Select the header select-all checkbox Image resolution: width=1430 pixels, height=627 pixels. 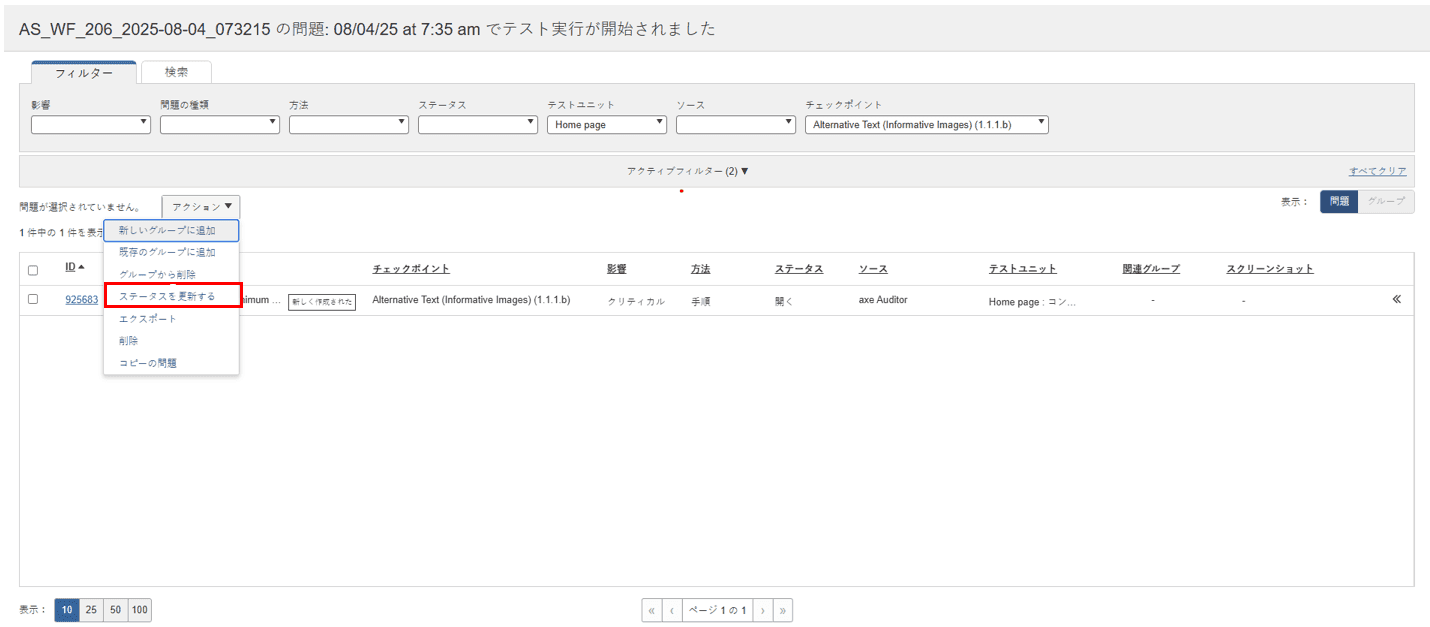click(33, 270)
